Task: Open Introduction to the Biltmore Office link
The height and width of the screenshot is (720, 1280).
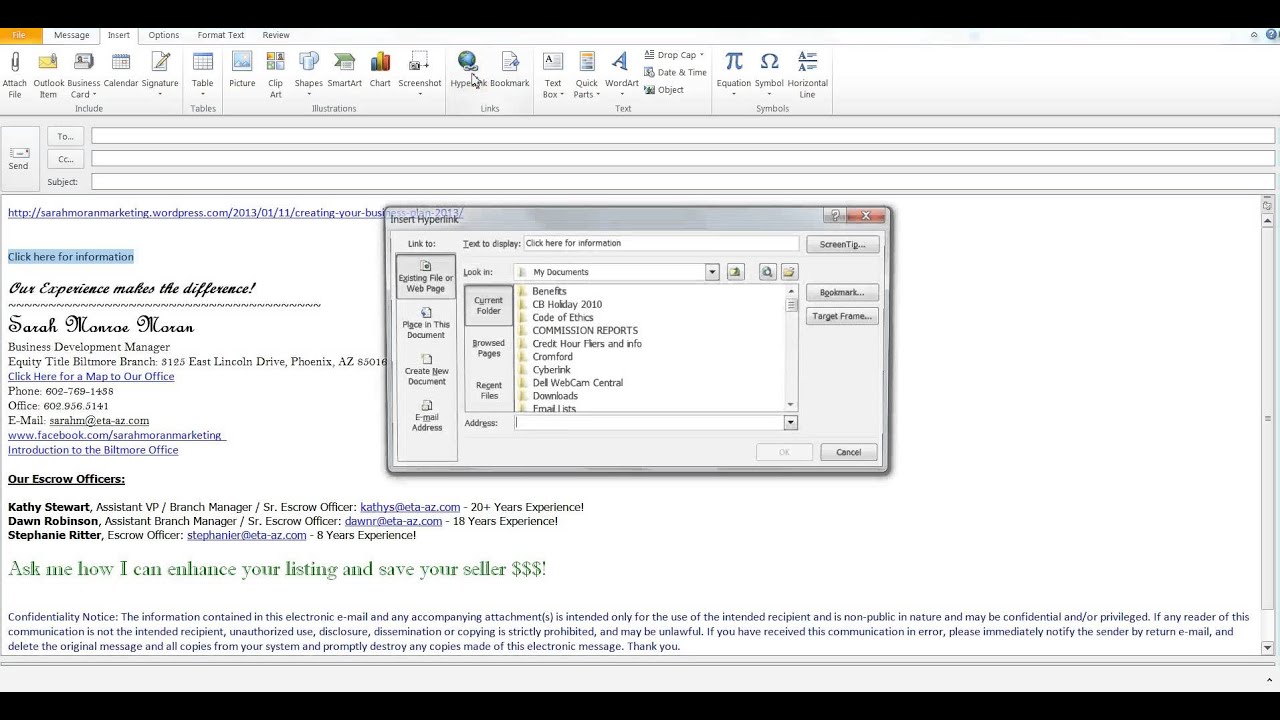Action: tap(93, 450)
